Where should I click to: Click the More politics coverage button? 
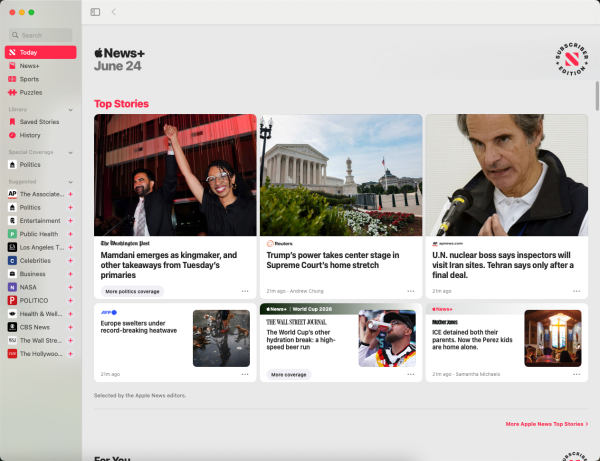click(132, 292)
